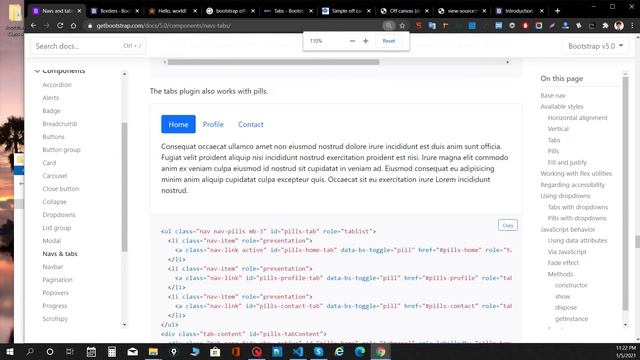Click right arrow of code horizontal scrollbar
640x360 pixels.
click(507, 62)
